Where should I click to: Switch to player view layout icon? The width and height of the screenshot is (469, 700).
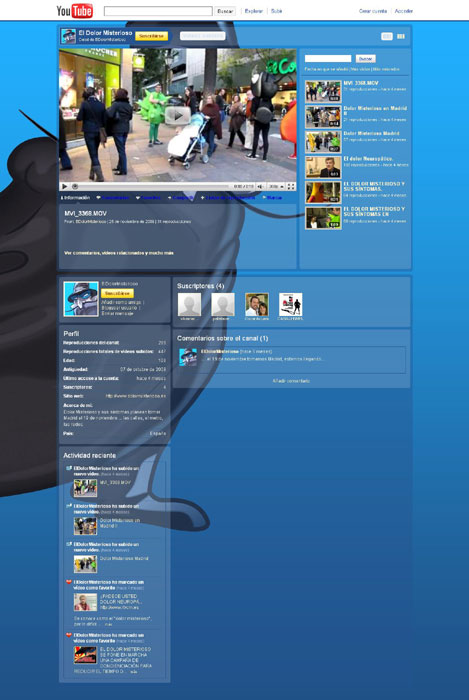click(x=387, y=37)
